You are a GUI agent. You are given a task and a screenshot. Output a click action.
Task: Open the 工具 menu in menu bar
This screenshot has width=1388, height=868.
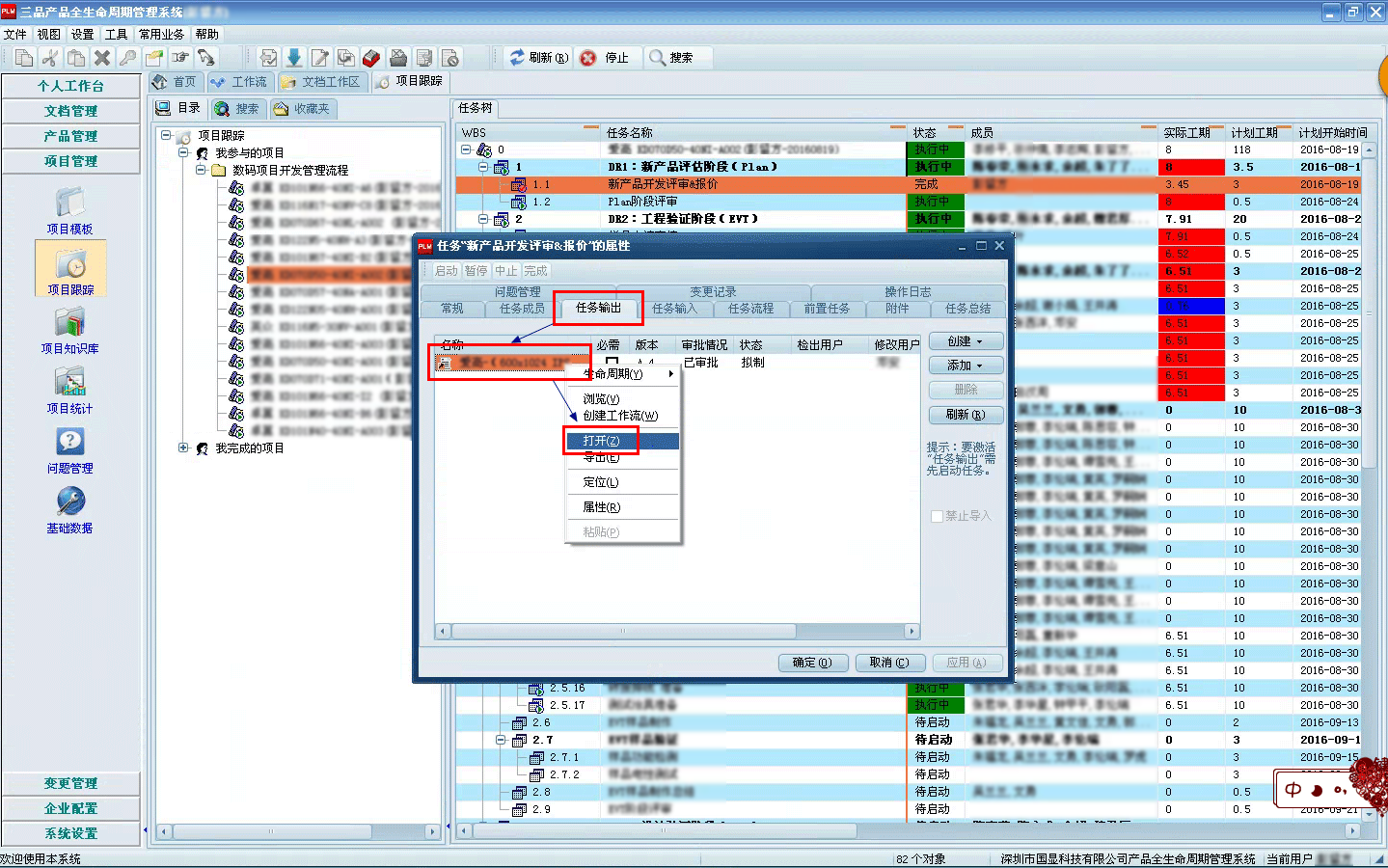pyautogui.click(x=116, y=34)
